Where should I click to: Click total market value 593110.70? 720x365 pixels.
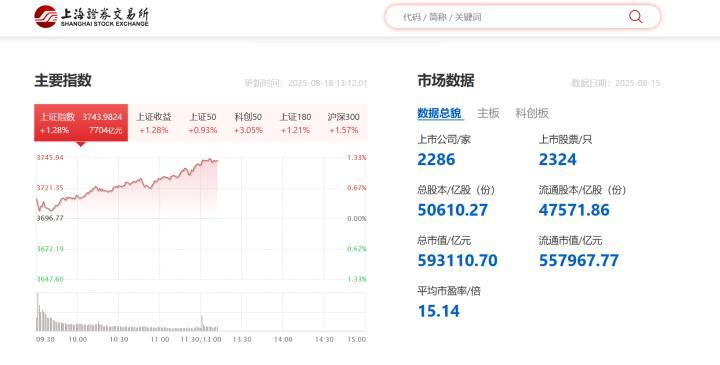pyautogui.click(x=457, y=261)
